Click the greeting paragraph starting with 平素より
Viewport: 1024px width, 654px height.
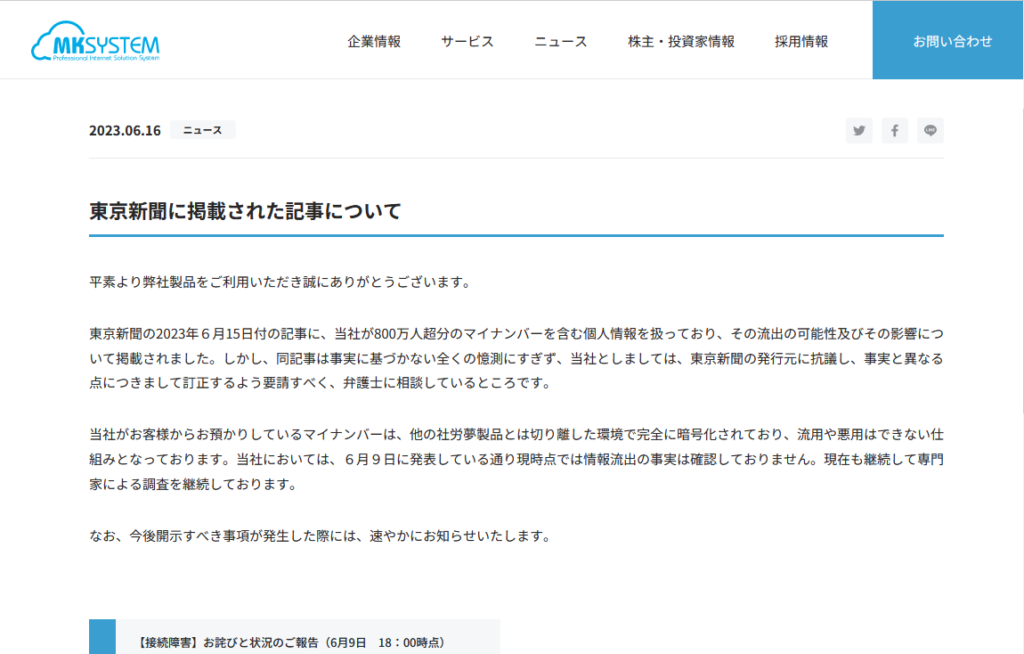(280, 282)
